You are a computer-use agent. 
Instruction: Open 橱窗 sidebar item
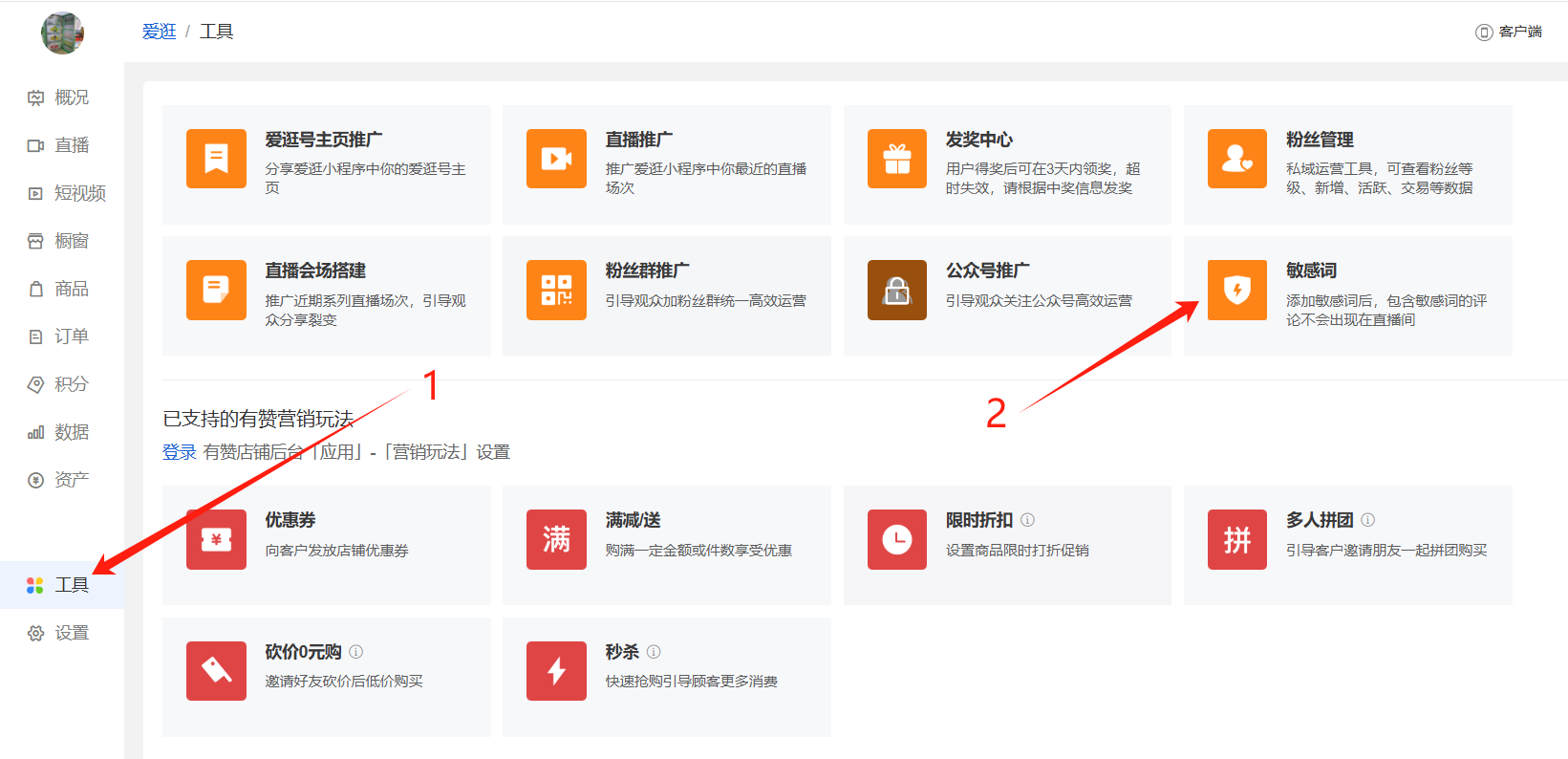(72, 241)
